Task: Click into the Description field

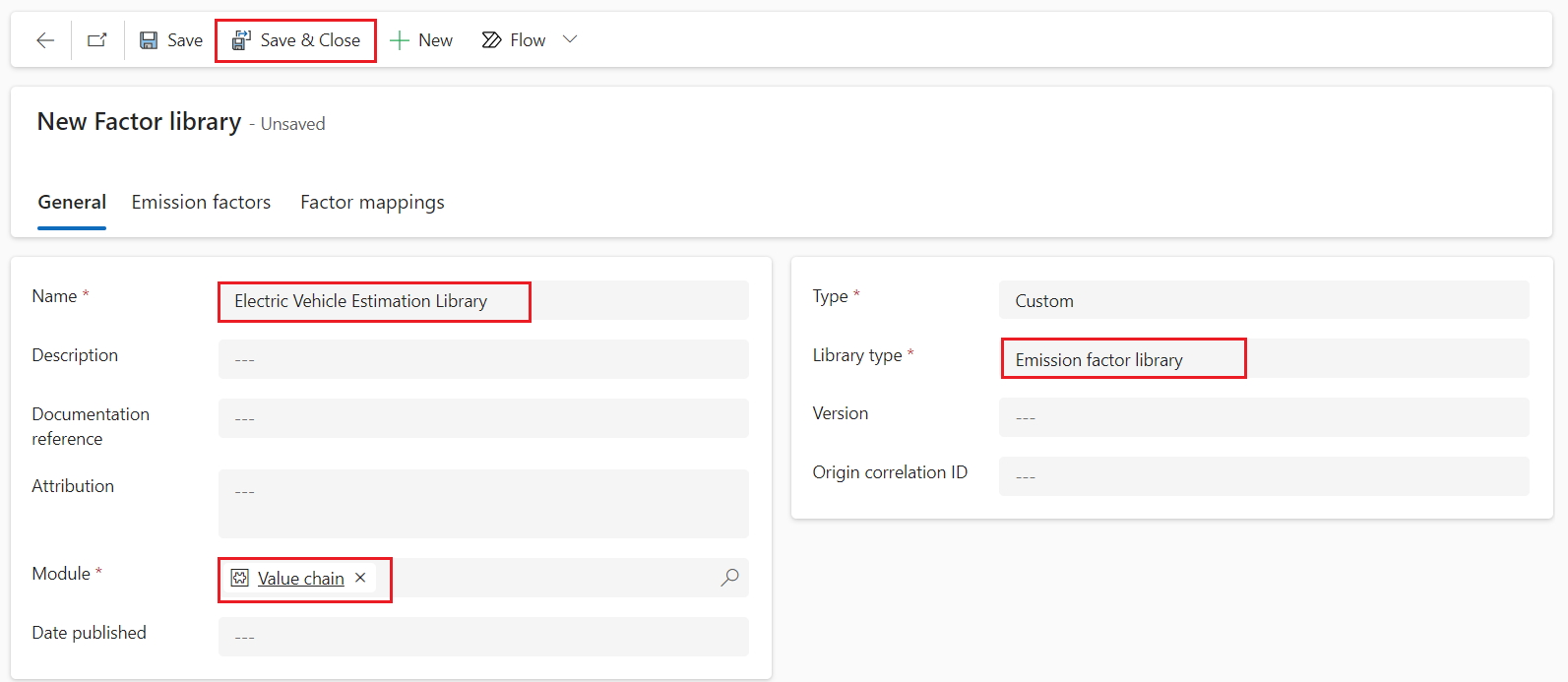Action: (483, 359)
